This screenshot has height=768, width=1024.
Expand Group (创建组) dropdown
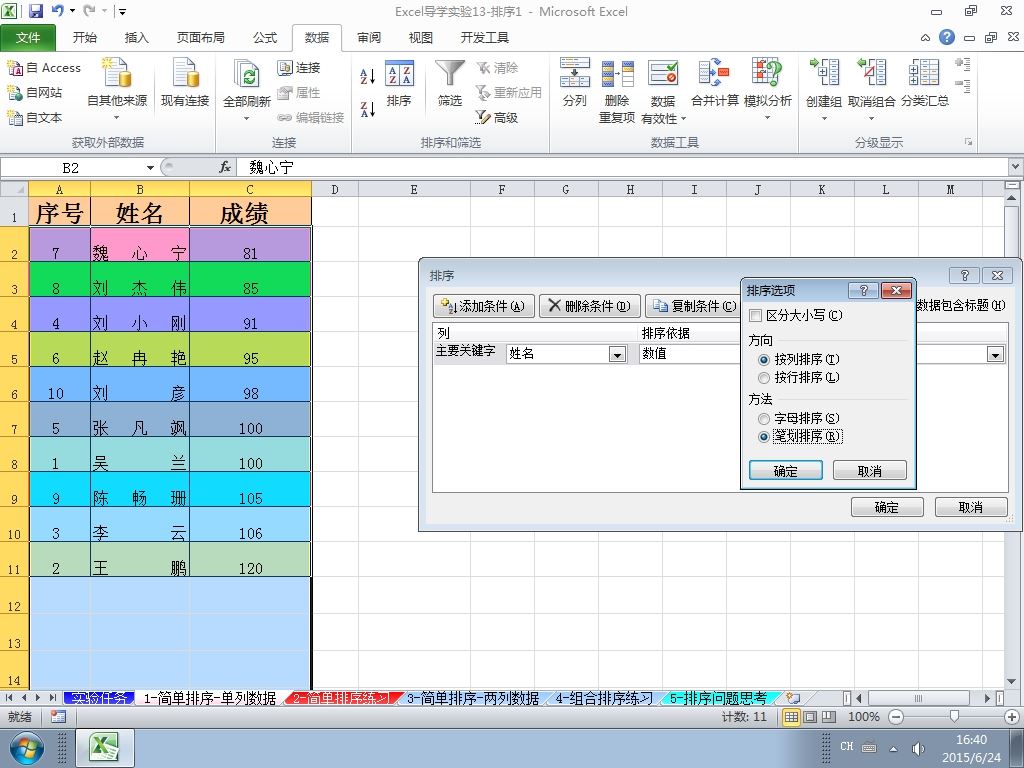click(824, 118)
